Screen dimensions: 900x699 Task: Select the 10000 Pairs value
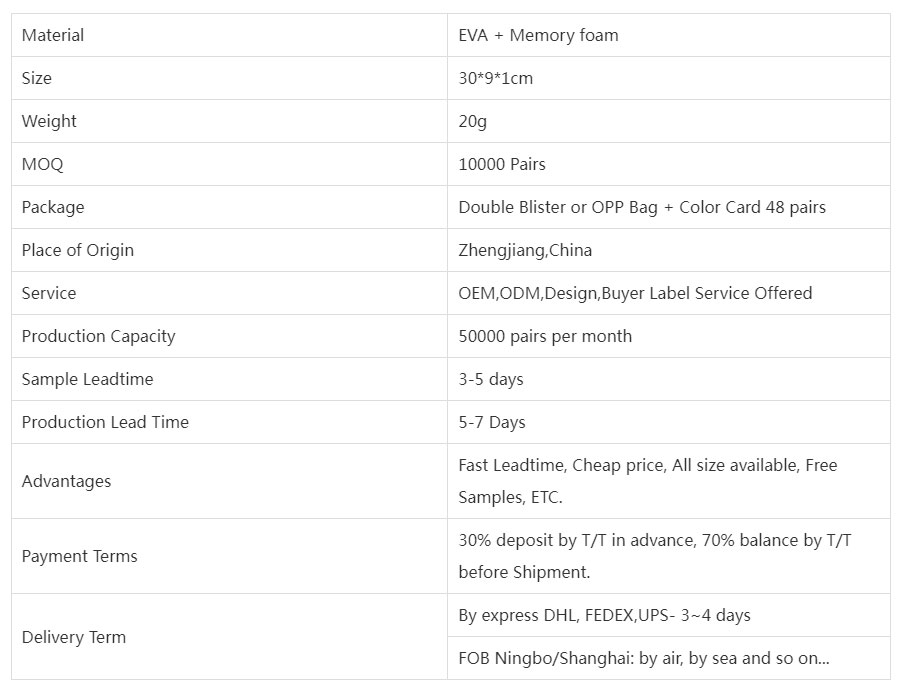tap(502, 164)
